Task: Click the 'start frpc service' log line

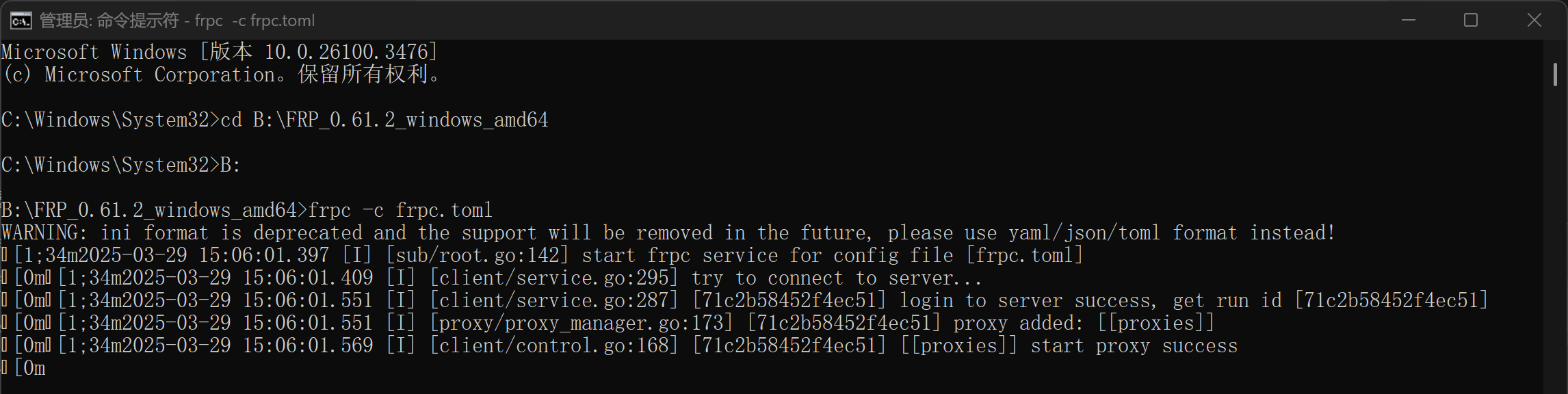Action: (x=543, y=255)
